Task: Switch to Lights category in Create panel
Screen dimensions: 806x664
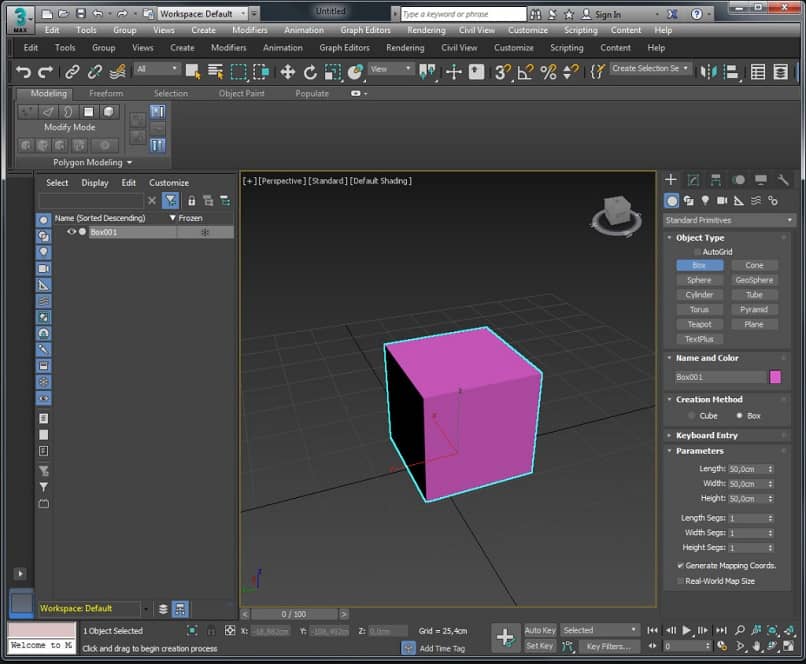Action: click(x=705, y=201)
